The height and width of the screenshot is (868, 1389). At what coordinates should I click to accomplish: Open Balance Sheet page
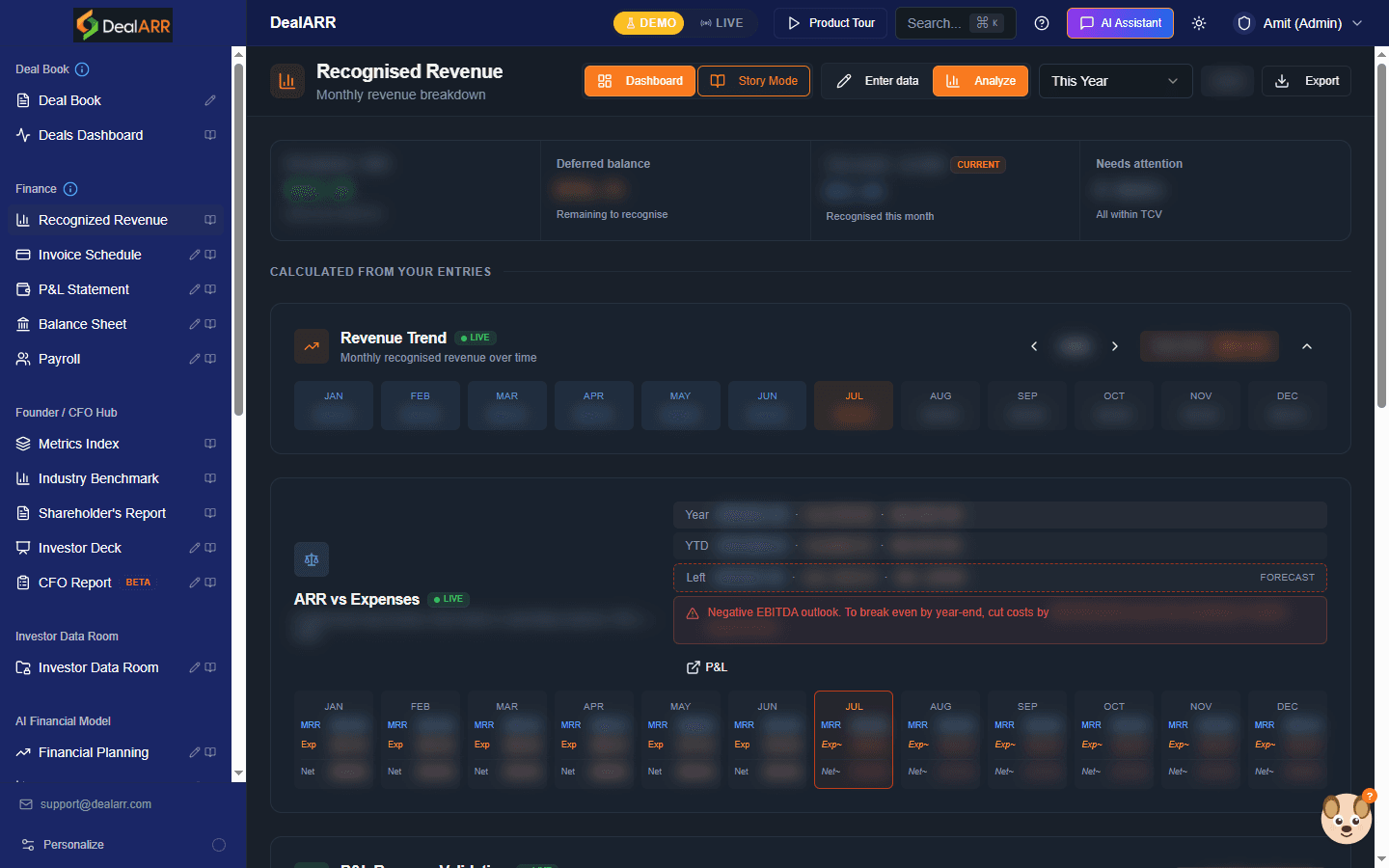(x=82, y=324)
